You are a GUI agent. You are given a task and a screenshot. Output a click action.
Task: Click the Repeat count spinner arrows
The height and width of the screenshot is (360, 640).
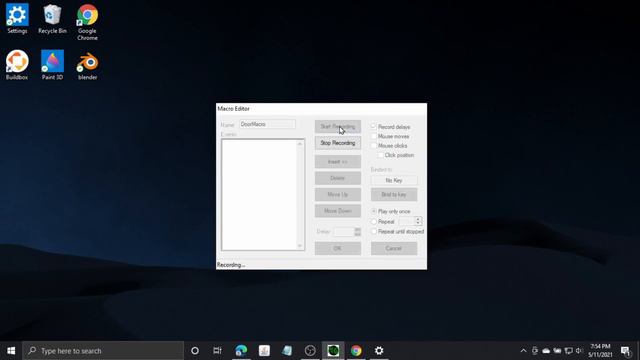[418, 221]
